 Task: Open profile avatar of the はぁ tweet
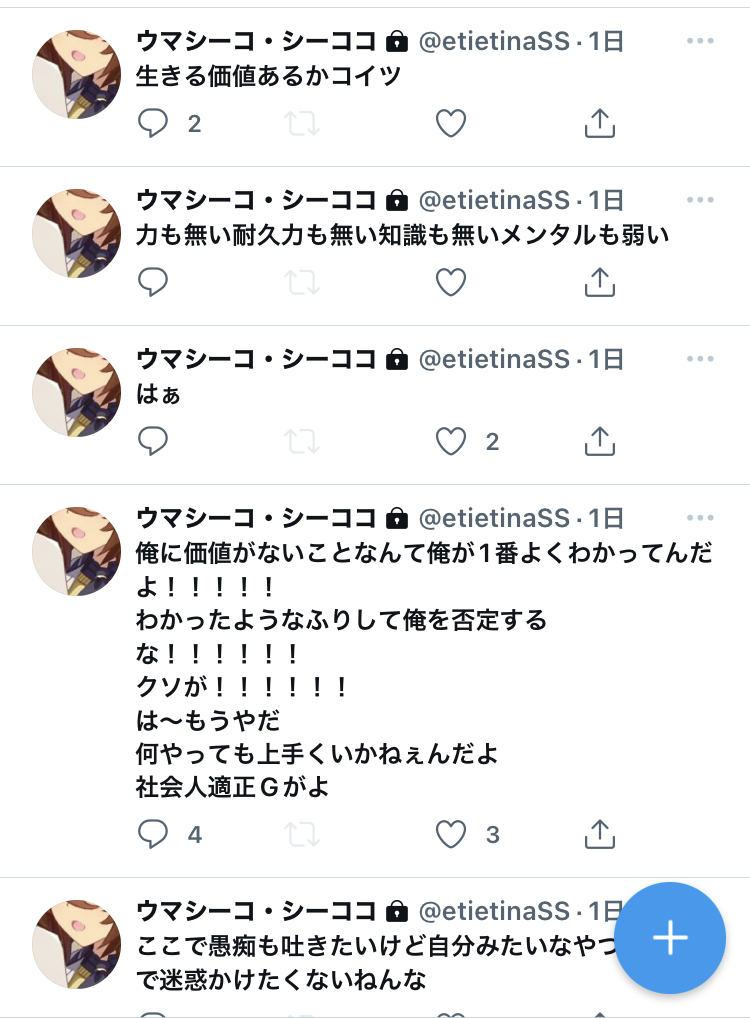tap(77, 392)
